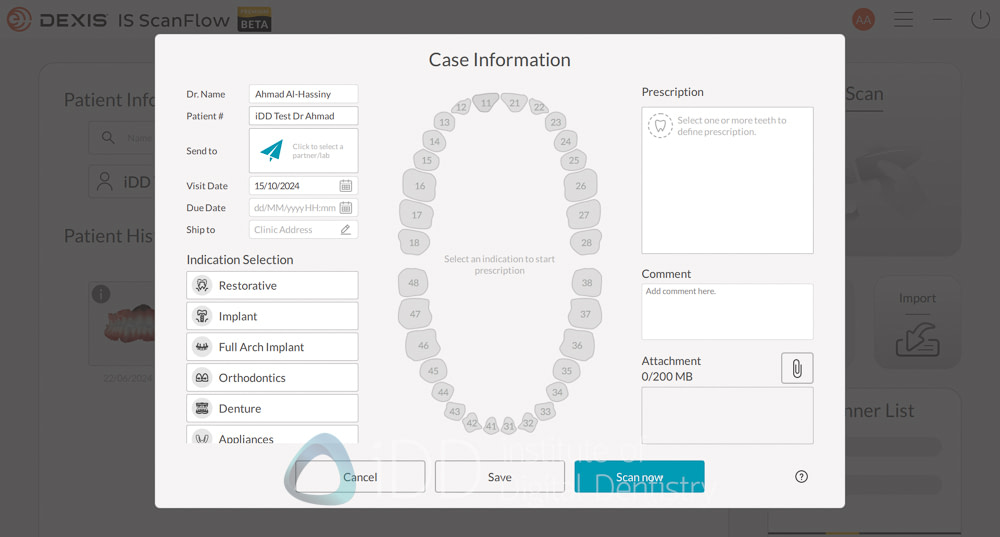Select tooth 48 on the chart
The width and height of the screenshot is (1000, 537).
point(413,283)
